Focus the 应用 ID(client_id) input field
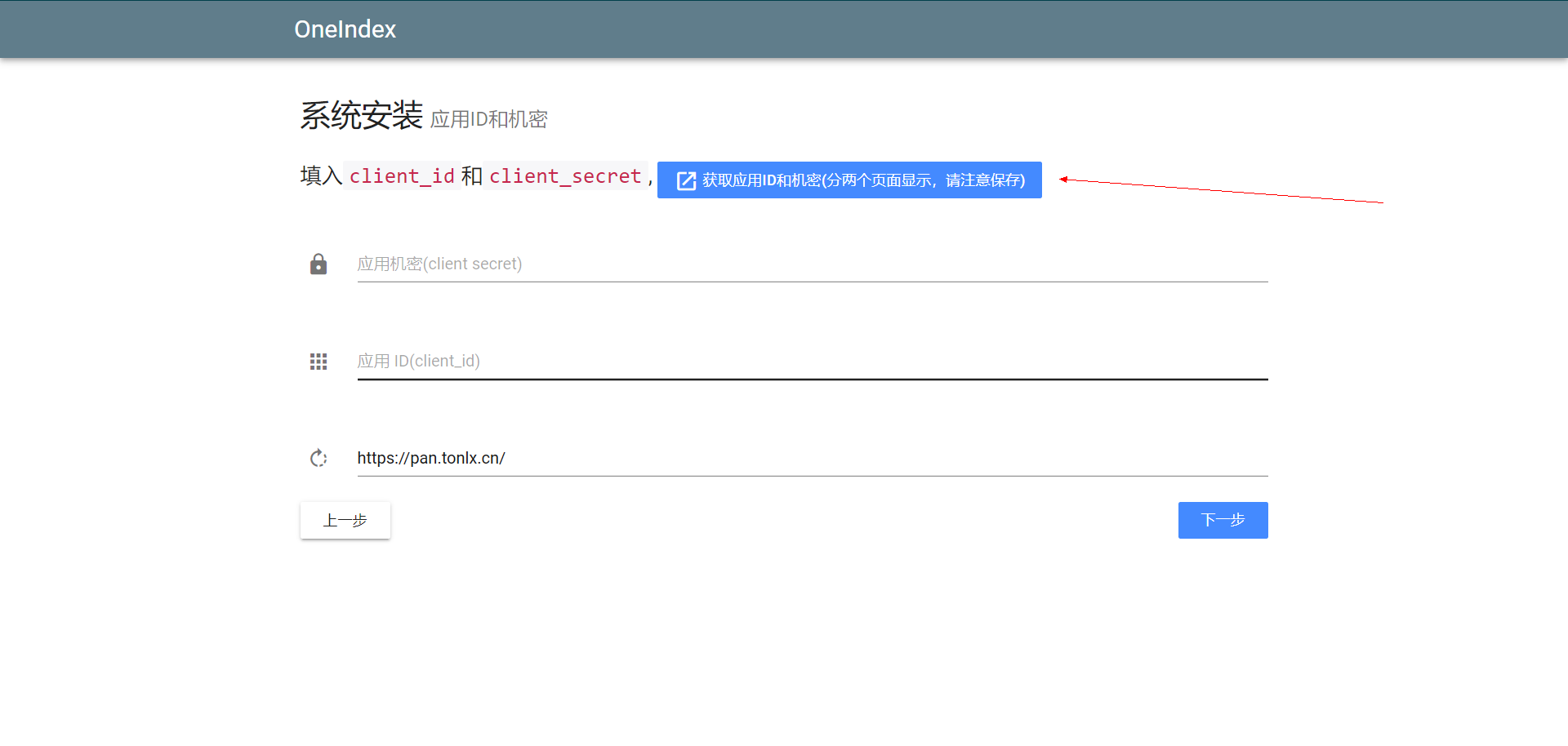 pos(813,362)
